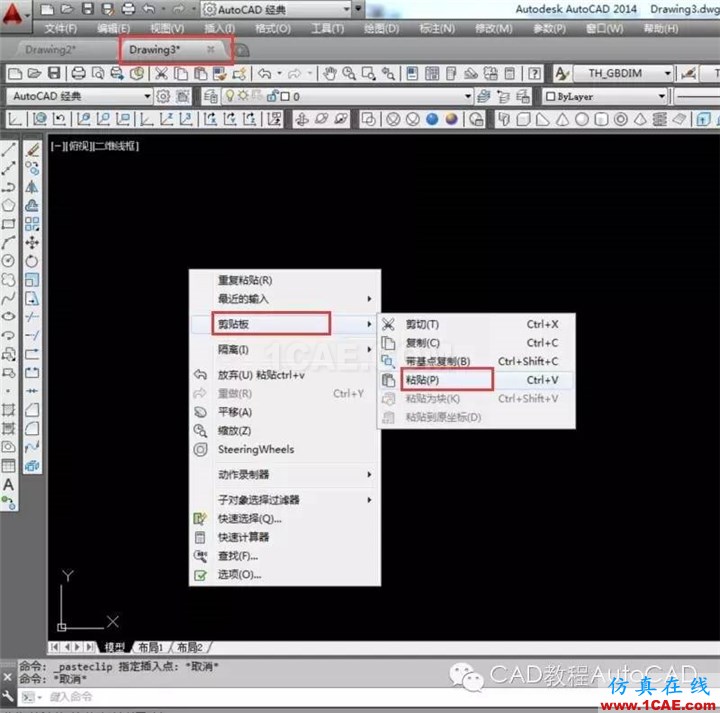The width and height of the screenshot is (720, 713).
Task: Open the AutoCAD 经典 workspace dropdown in title bar
Action: [x=346, y=9]
